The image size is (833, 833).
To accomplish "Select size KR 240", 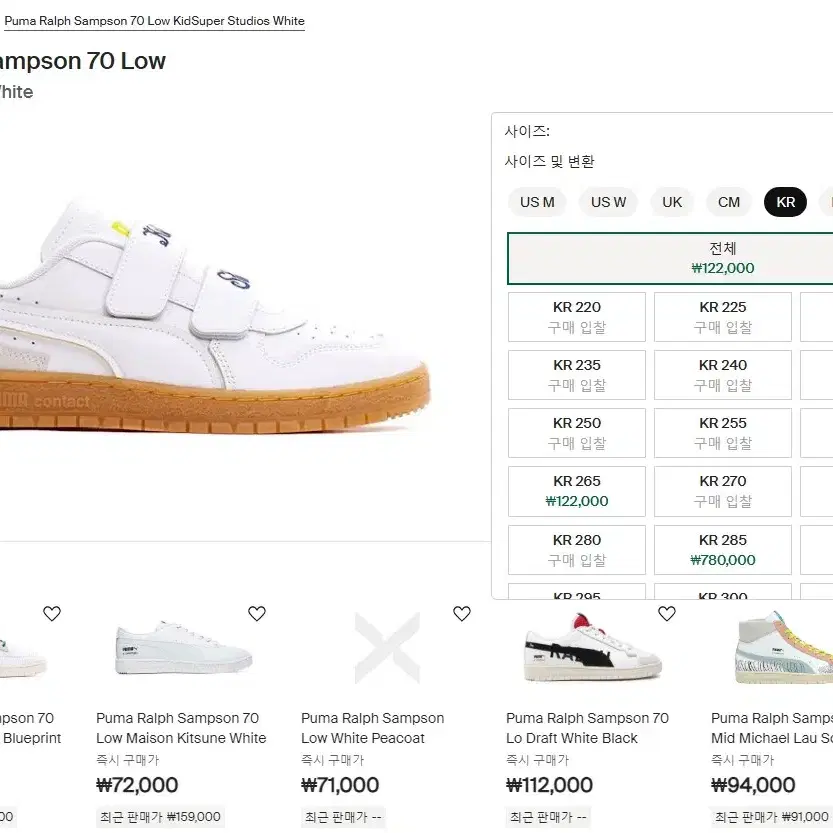I will click(722, 375).
